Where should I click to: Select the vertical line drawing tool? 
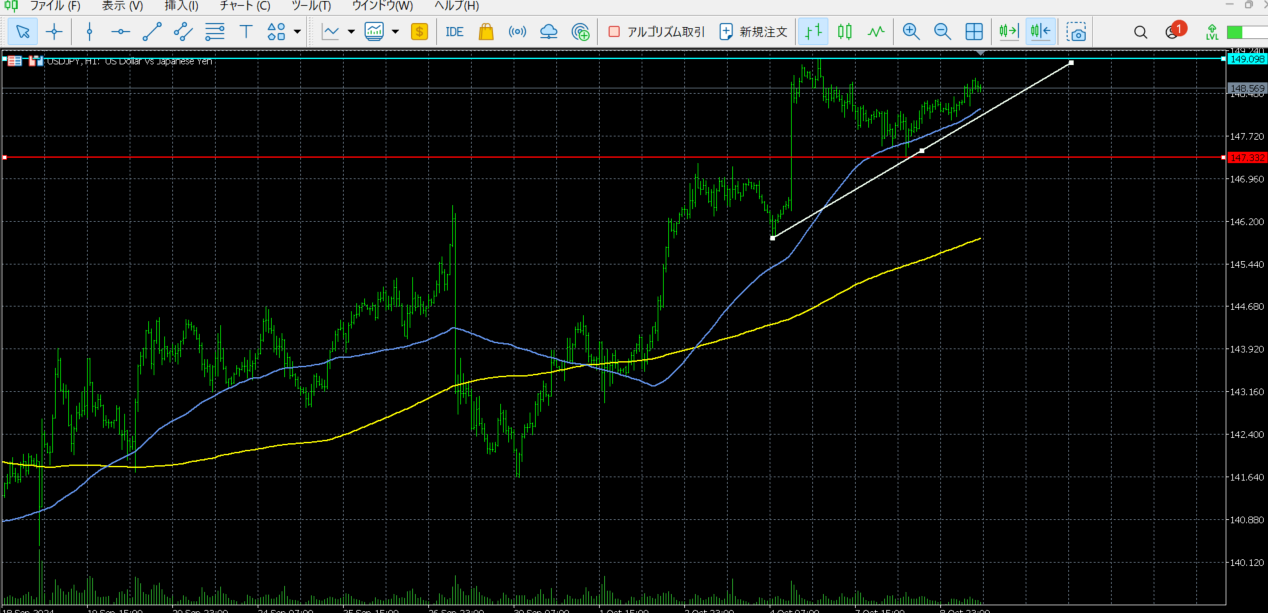click(89, 31)
